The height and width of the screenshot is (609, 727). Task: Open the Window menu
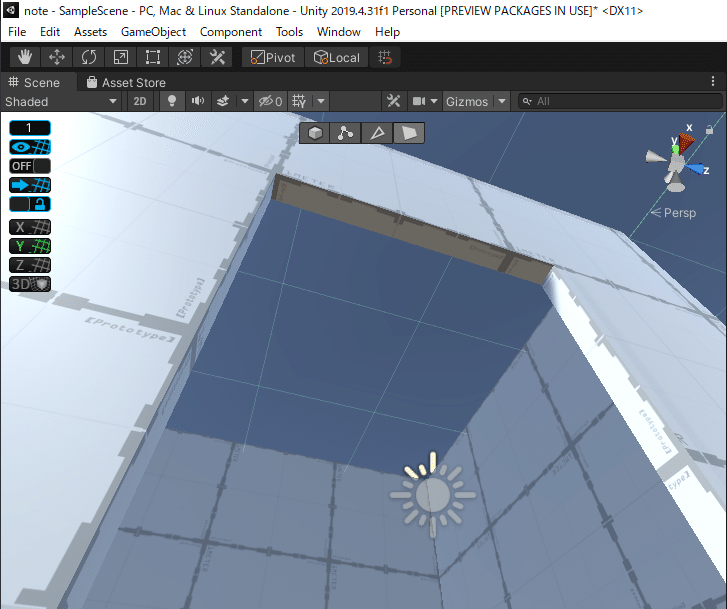(x=339, y=32)
